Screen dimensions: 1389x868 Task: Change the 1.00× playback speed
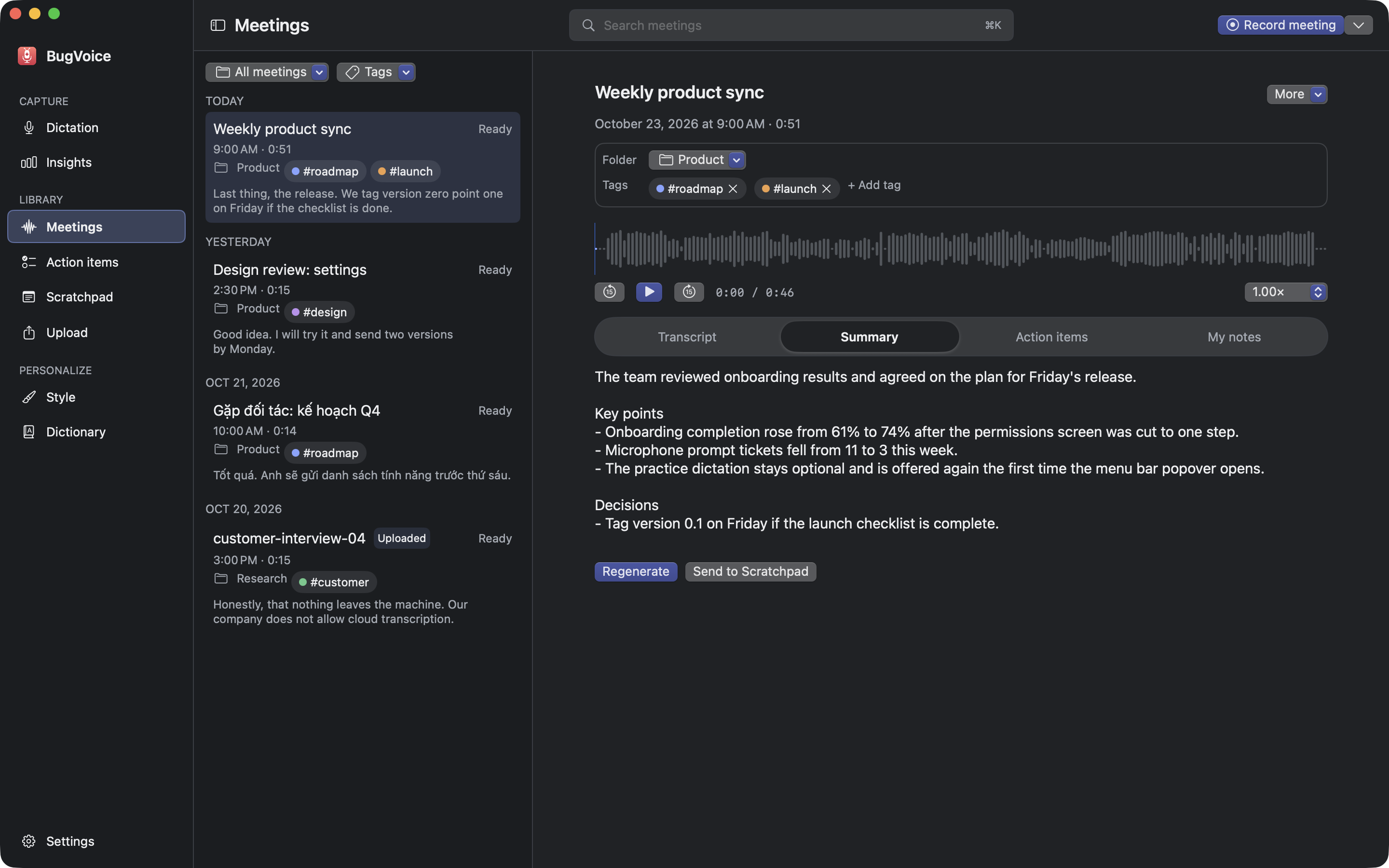[1286, 292]
